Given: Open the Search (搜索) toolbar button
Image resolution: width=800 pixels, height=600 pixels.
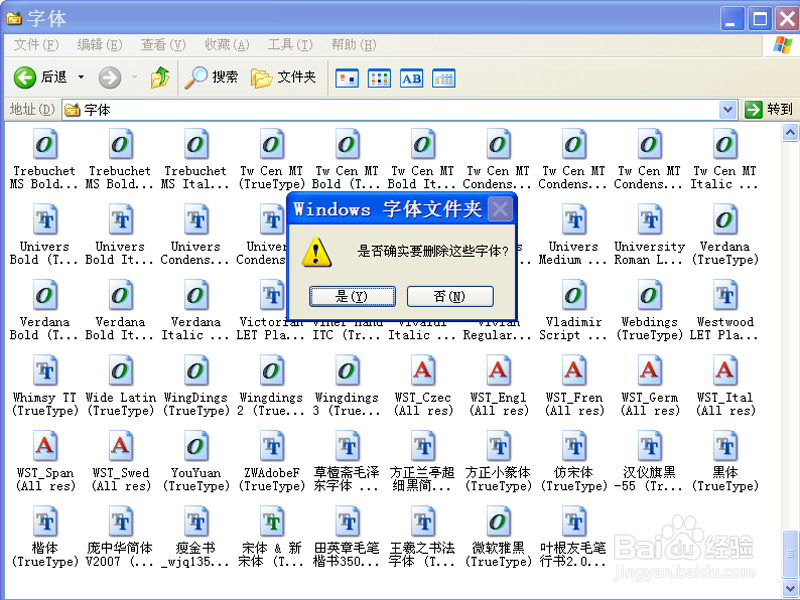Looking at the screenshot, I should (x=211, y=78).
